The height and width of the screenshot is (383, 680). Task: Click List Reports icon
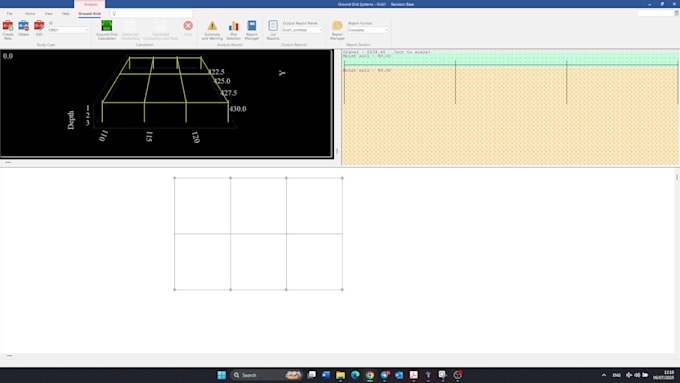[273, 30]
